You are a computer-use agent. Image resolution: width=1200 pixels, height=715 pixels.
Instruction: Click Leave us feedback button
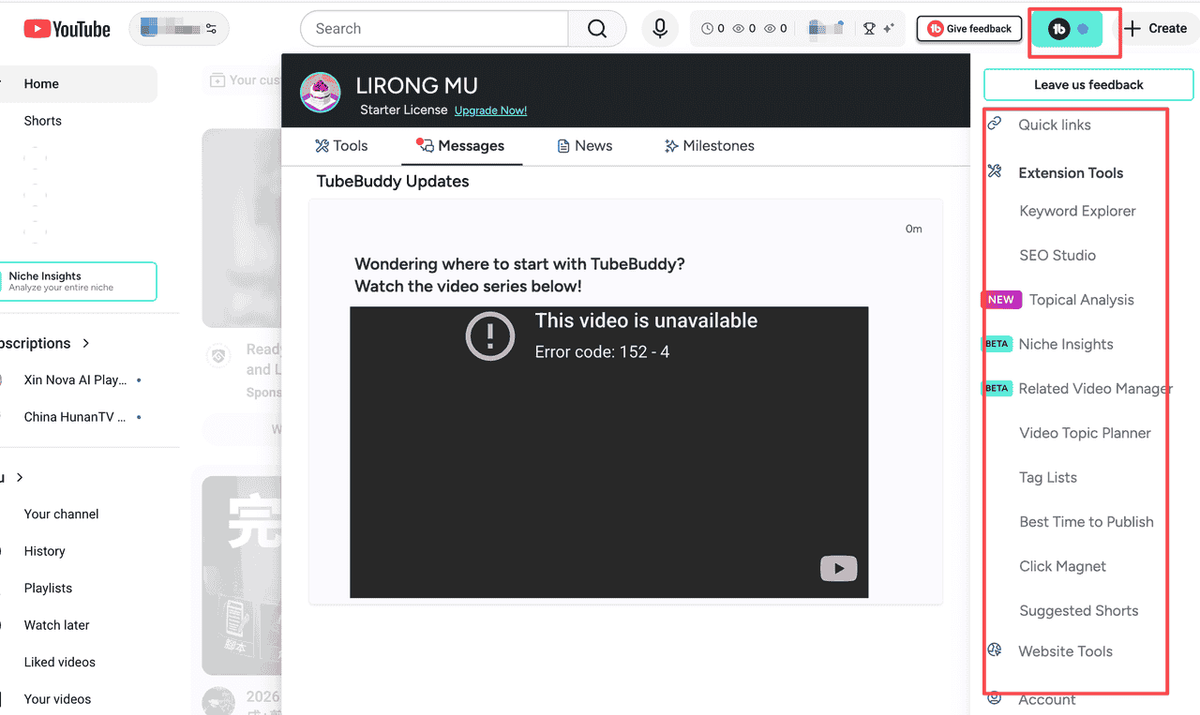[1088, 85]
